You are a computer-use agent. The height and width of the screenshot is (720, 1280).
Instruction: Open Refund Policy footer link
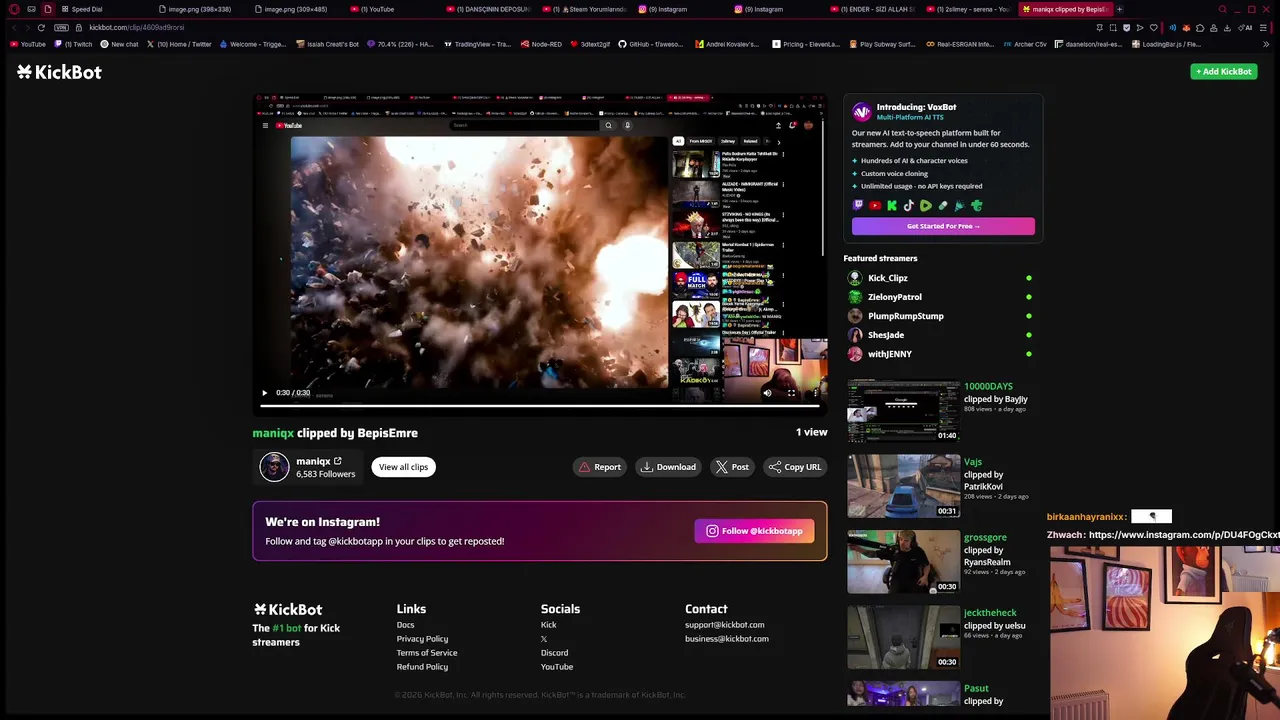(422, 667)
